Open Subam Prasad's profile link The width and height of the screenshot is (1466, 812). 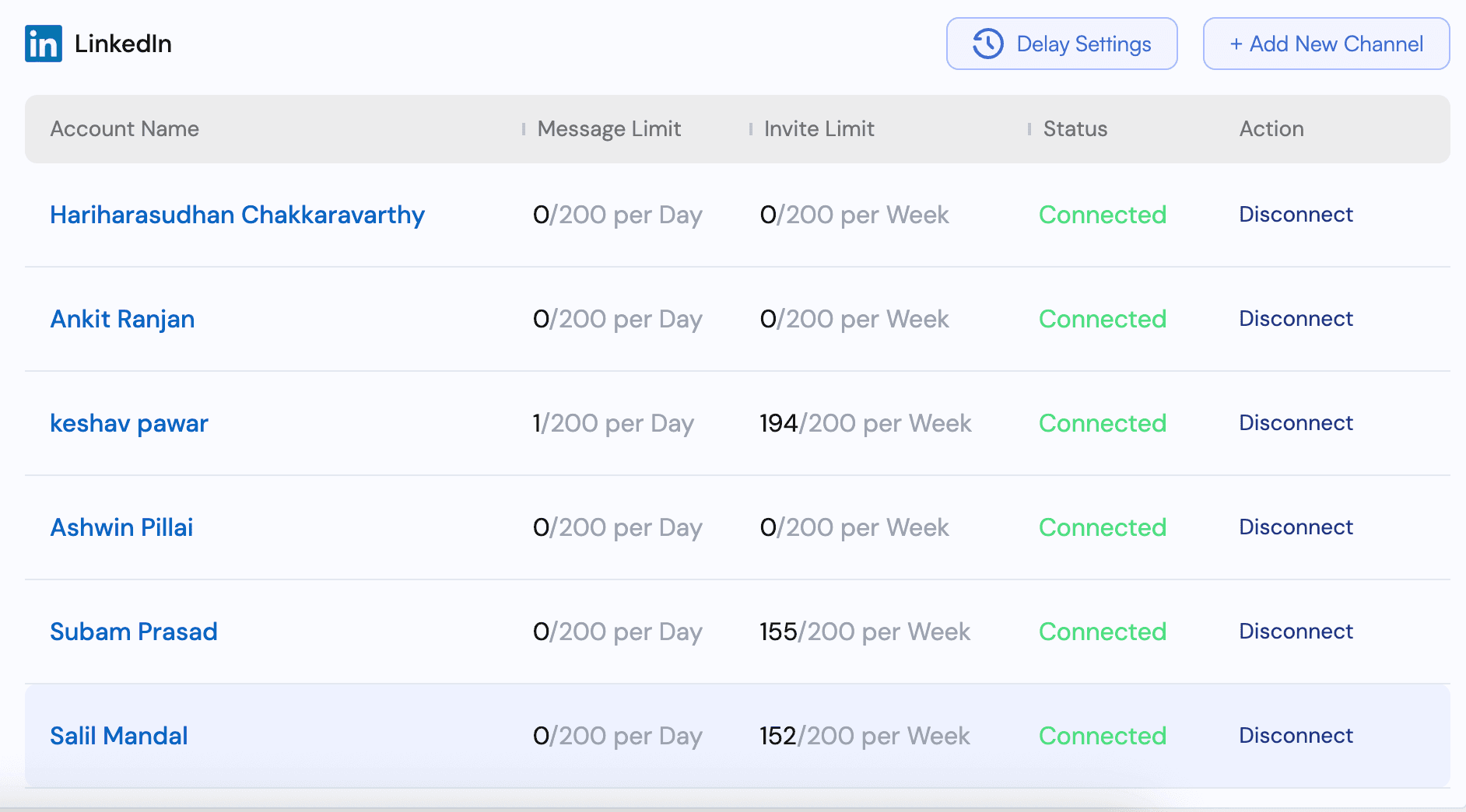point(134,632)
